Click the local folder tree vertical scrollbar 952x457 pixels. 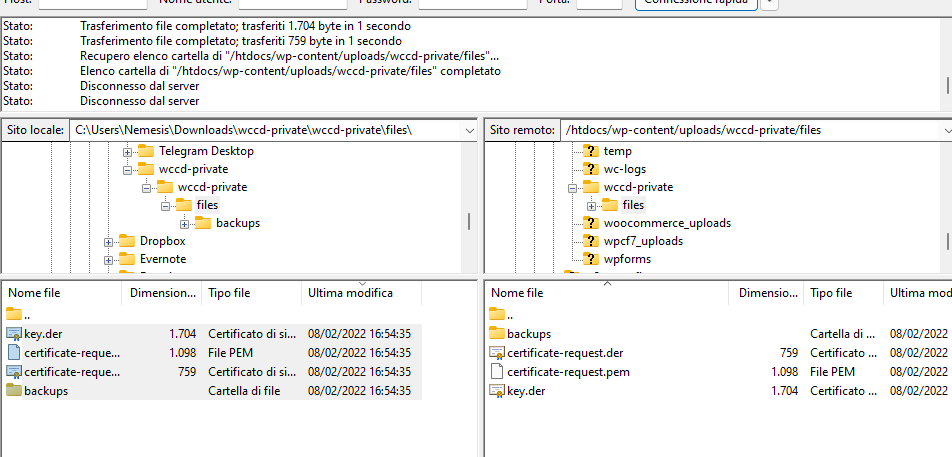(x=467, y=221)
